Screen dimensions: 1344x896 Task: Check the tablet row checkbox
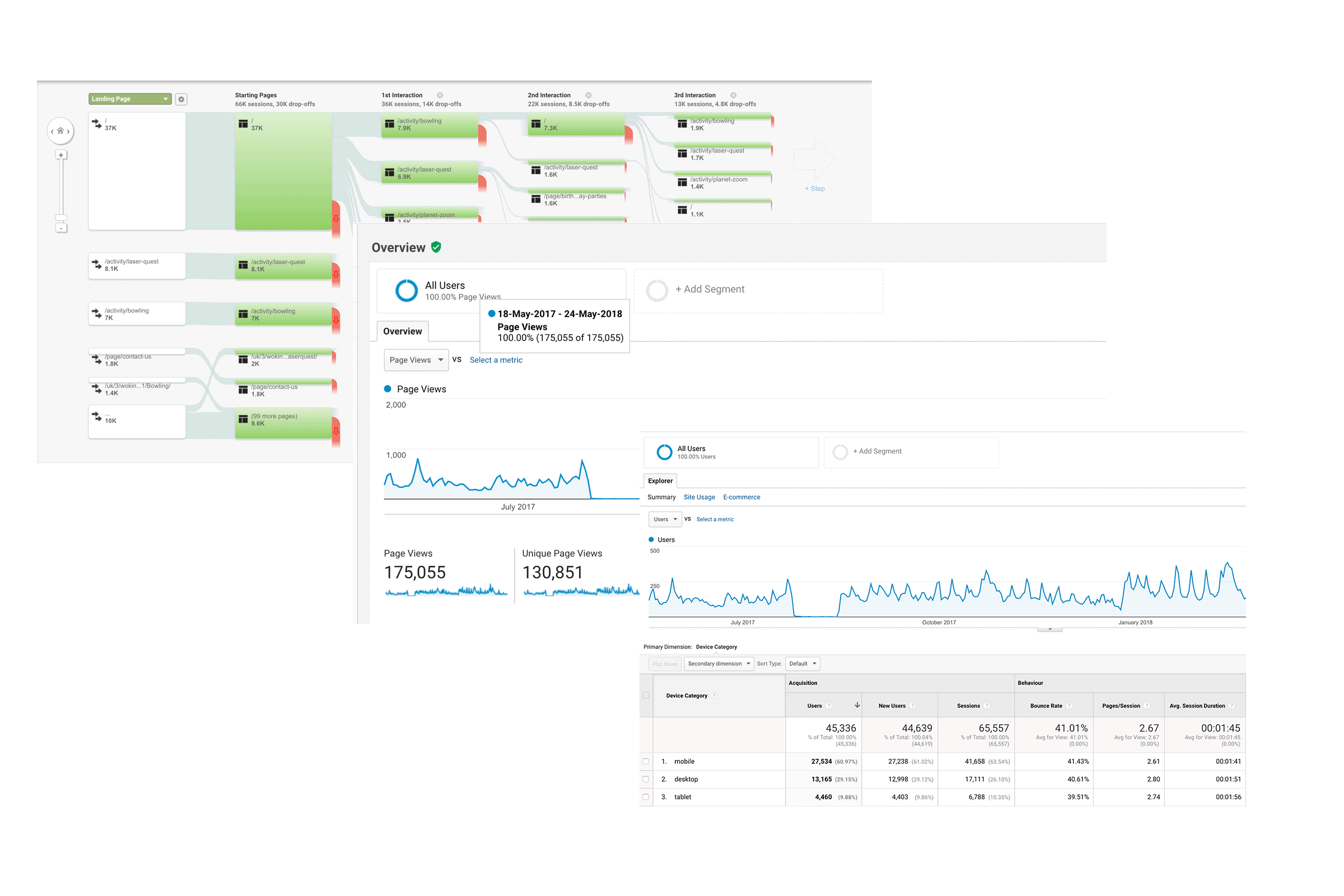(646, 796)
